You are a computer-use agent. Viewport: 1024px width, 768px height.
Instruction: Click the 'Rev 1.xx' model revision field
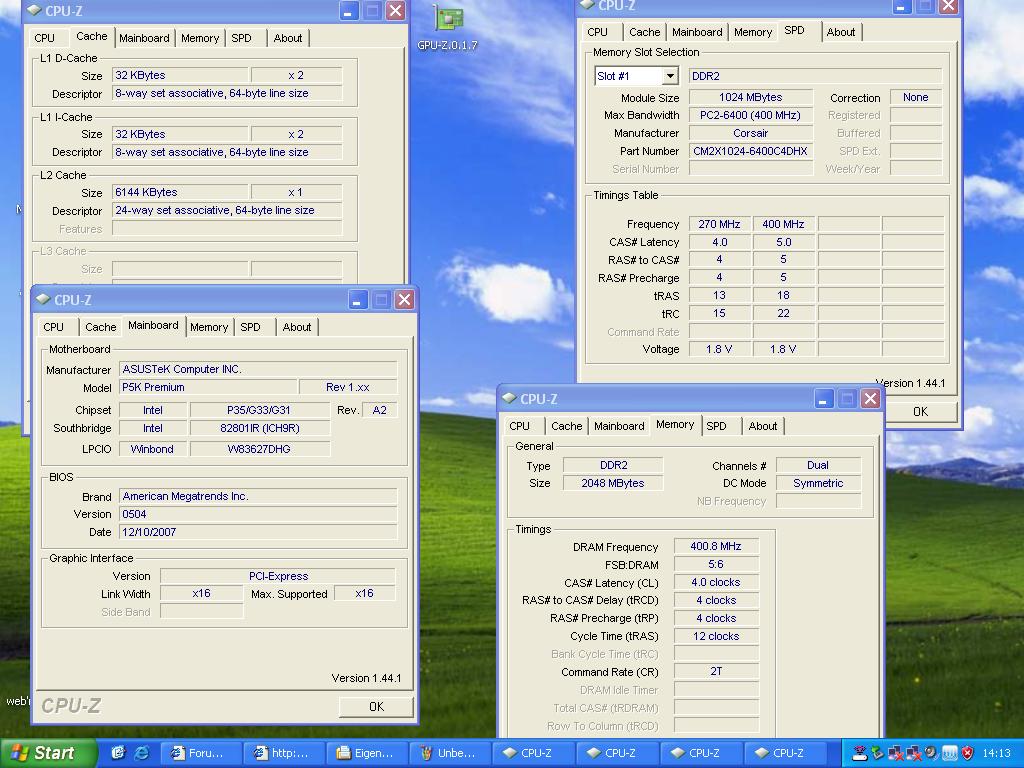(x=348, y=387)
